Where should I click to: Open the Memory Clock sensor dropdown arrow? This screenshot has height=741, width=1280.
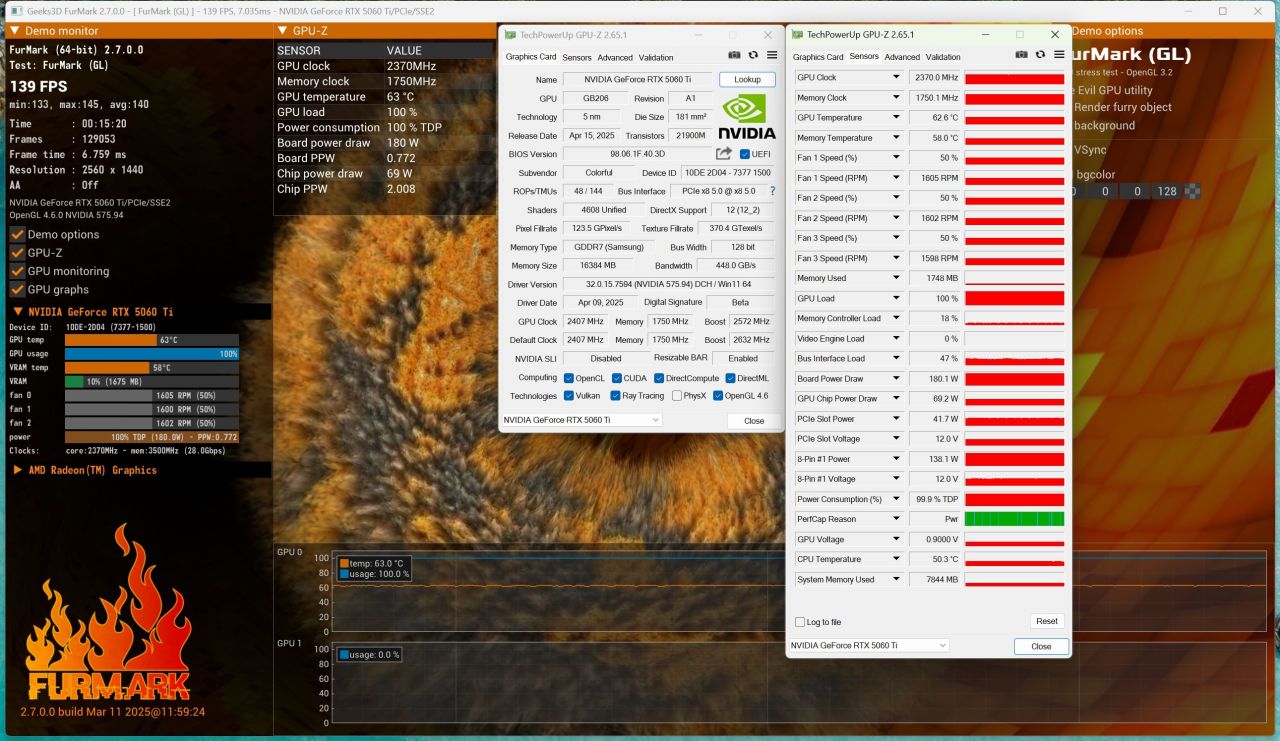(896, 97)
